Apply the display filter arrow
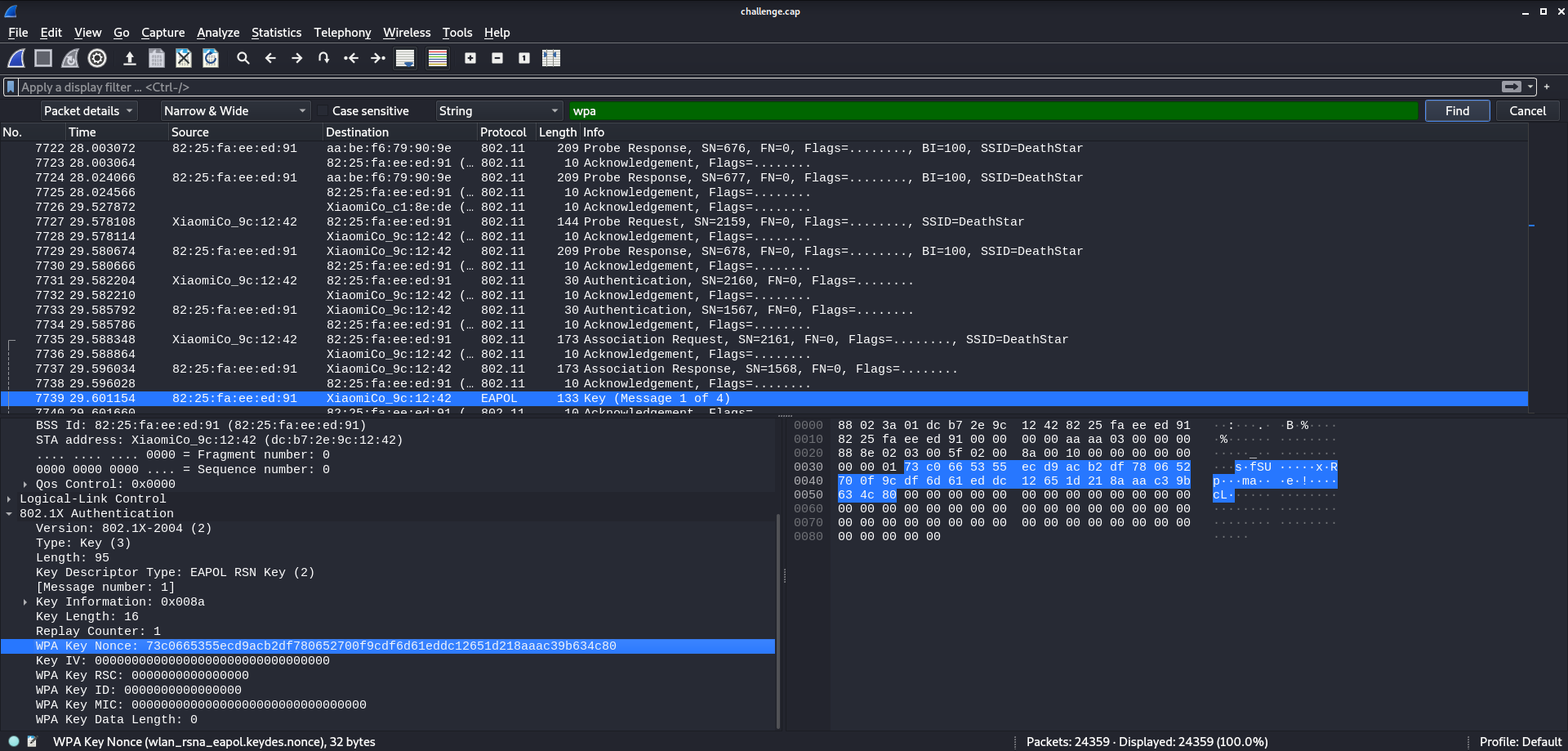 click(1511, 87)
